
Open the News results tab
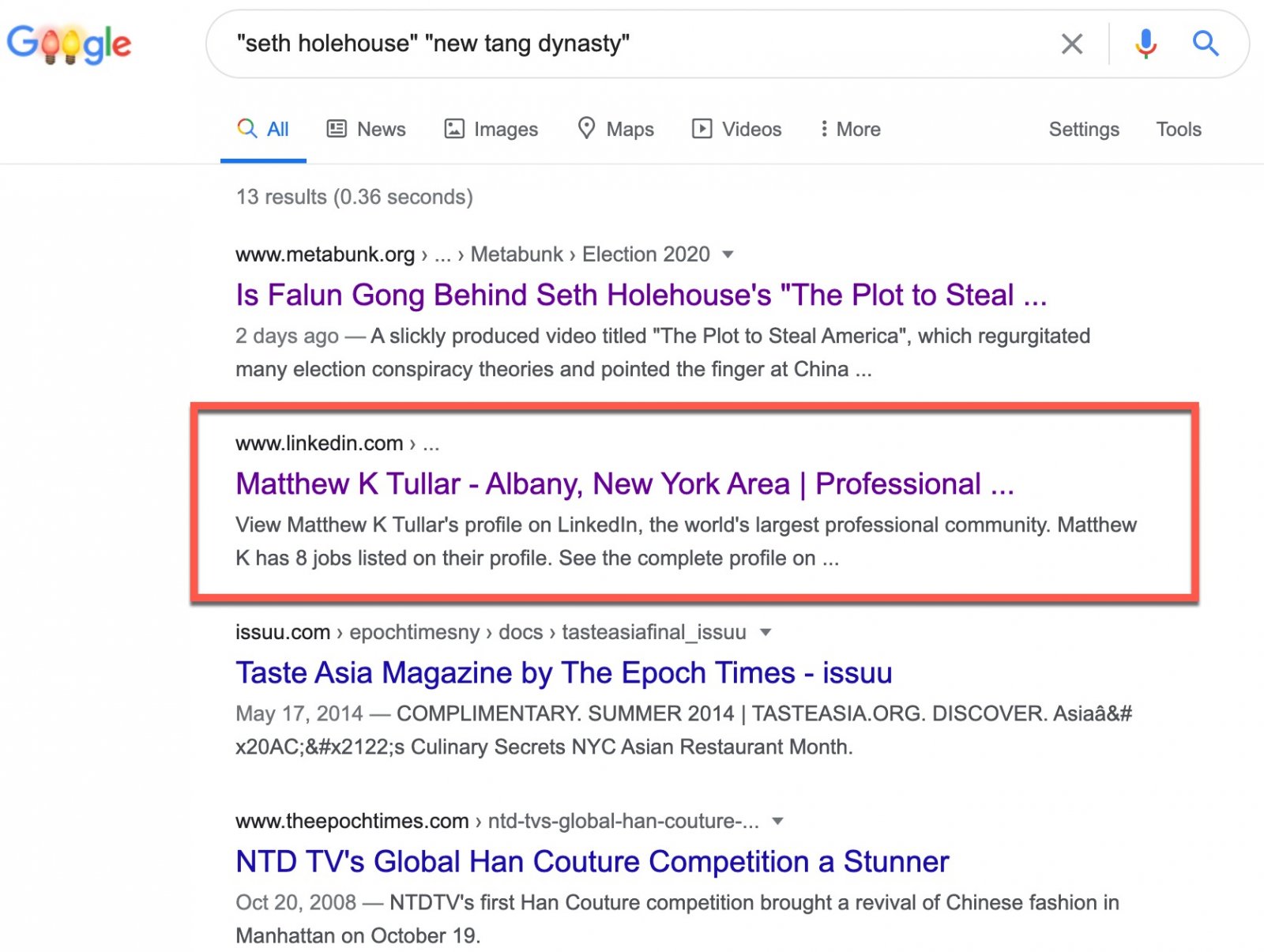click(x=367, y=129)
